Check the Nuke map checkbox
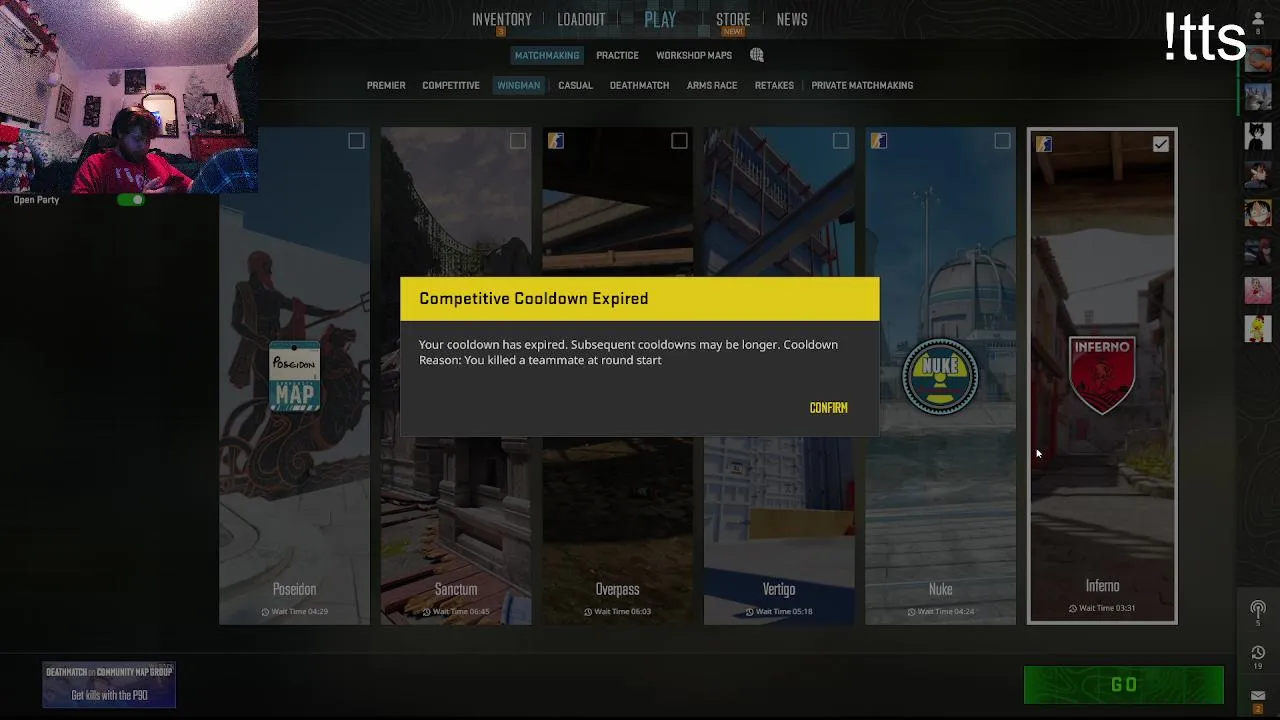 [1002, 141]
